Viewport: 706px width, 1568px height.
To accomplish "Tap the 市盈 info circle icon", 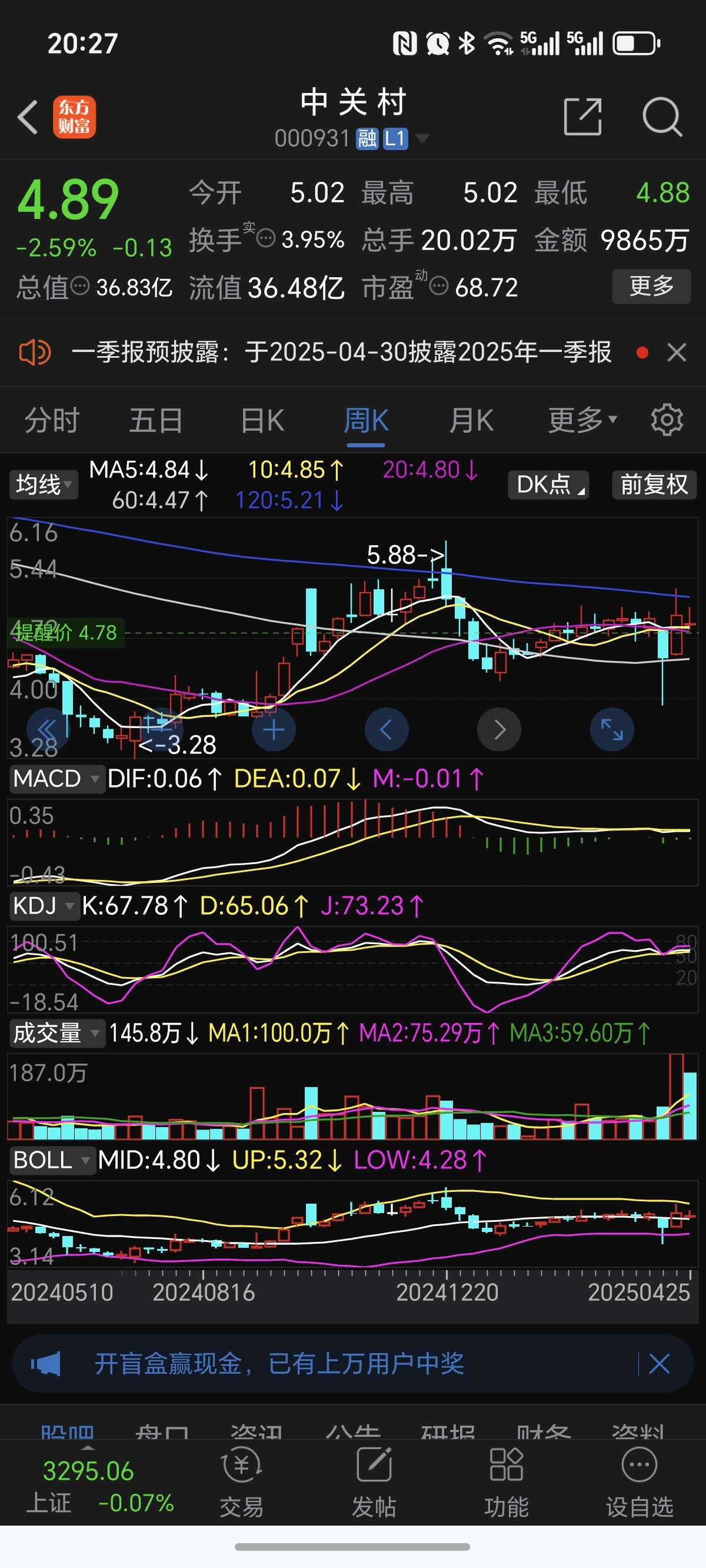I will (439, 285).
